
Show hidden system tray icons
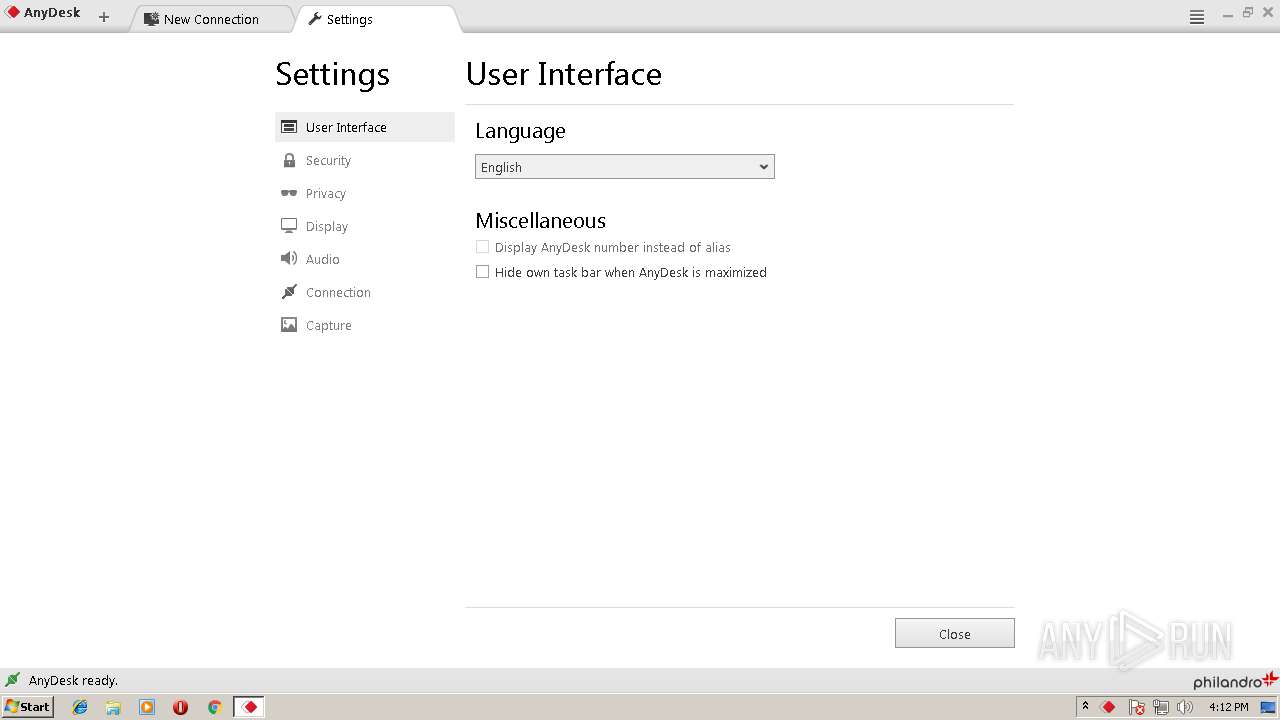[x=1085, y=707]
